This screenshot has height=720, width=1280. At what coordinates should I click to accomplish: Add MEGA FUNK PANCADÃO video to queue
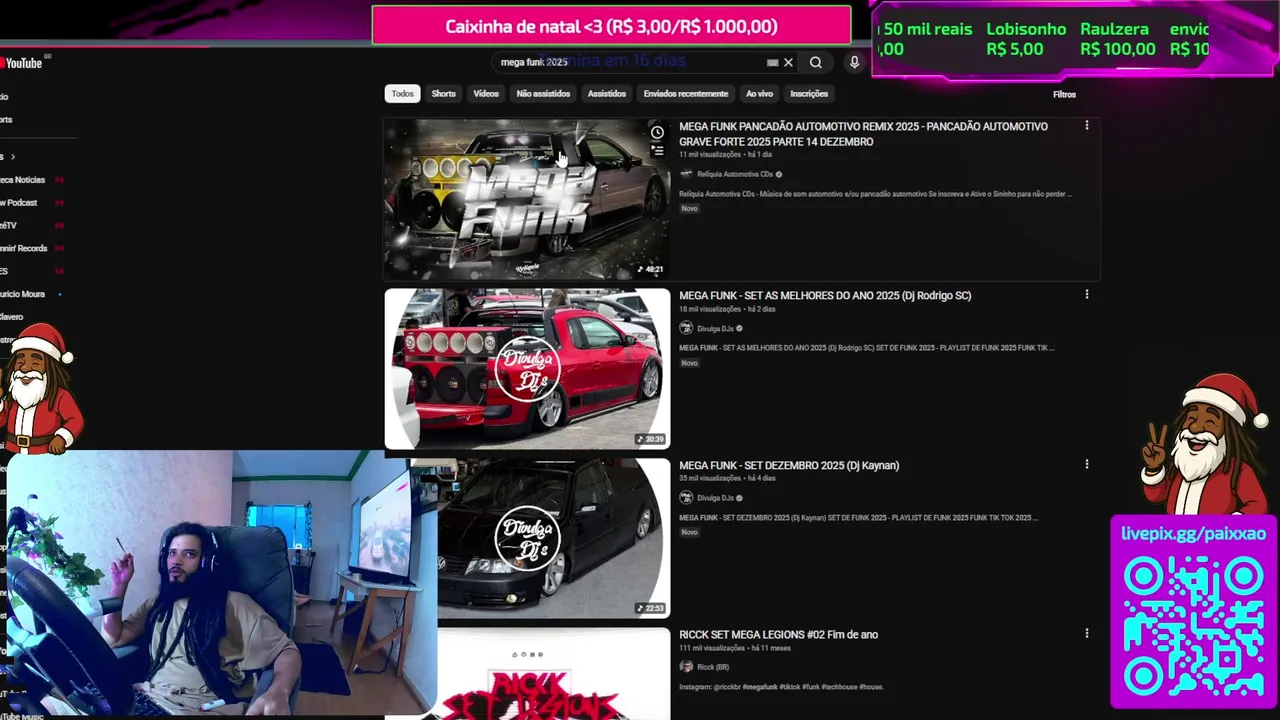pyautogui.click(x=657, y=151)
